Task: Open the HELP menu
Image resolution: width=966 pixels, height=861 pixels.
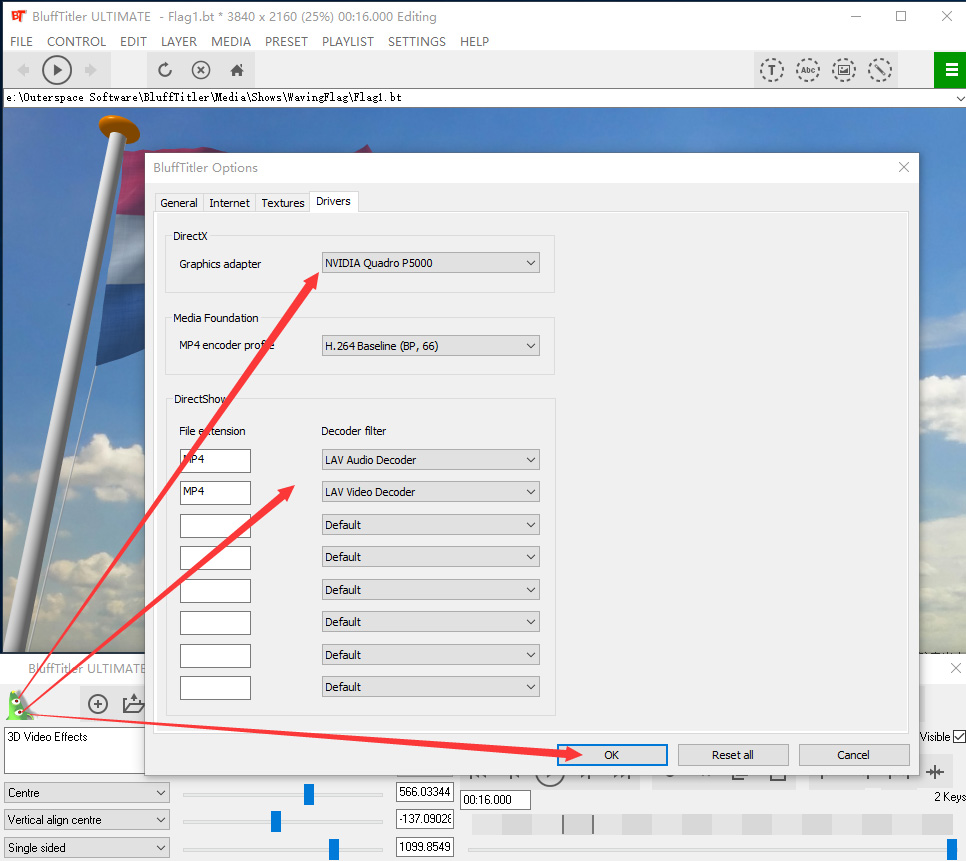Action: click(x=474, y=41)
